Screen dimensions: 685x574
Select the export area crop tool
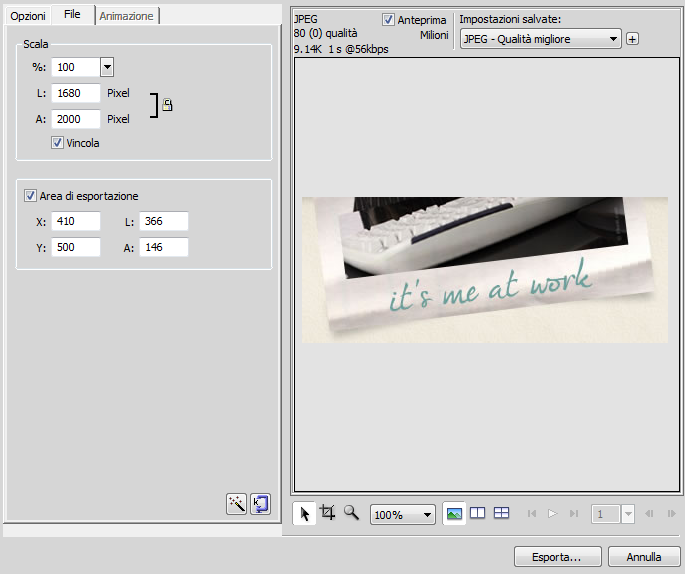[328, 512]
